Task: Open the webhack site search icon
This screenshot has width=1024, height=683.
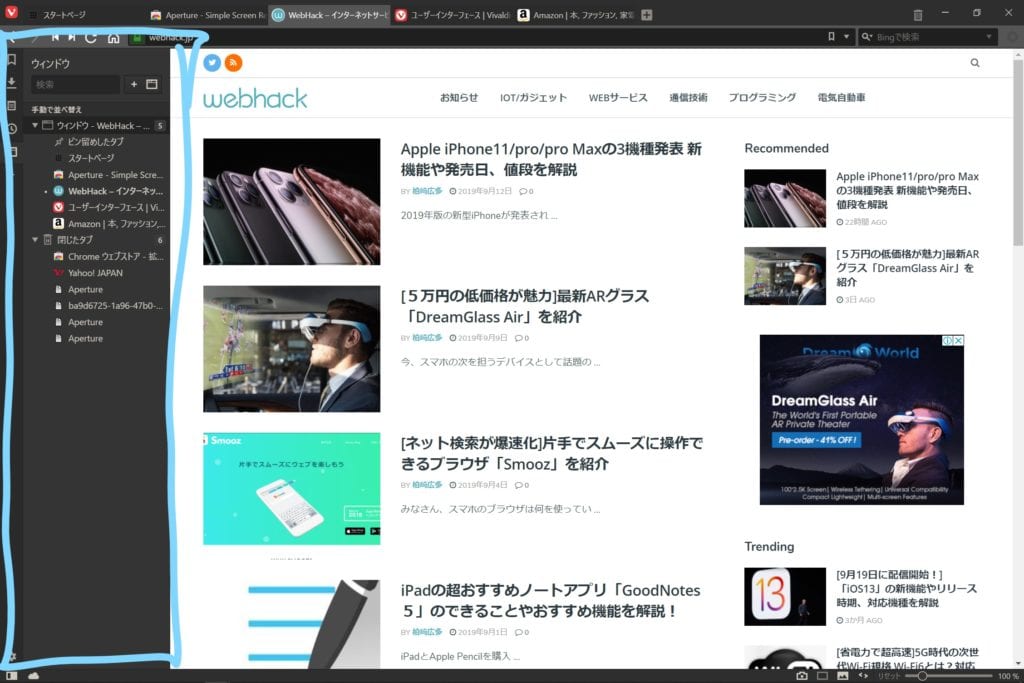Action: (x=975, y=63)
